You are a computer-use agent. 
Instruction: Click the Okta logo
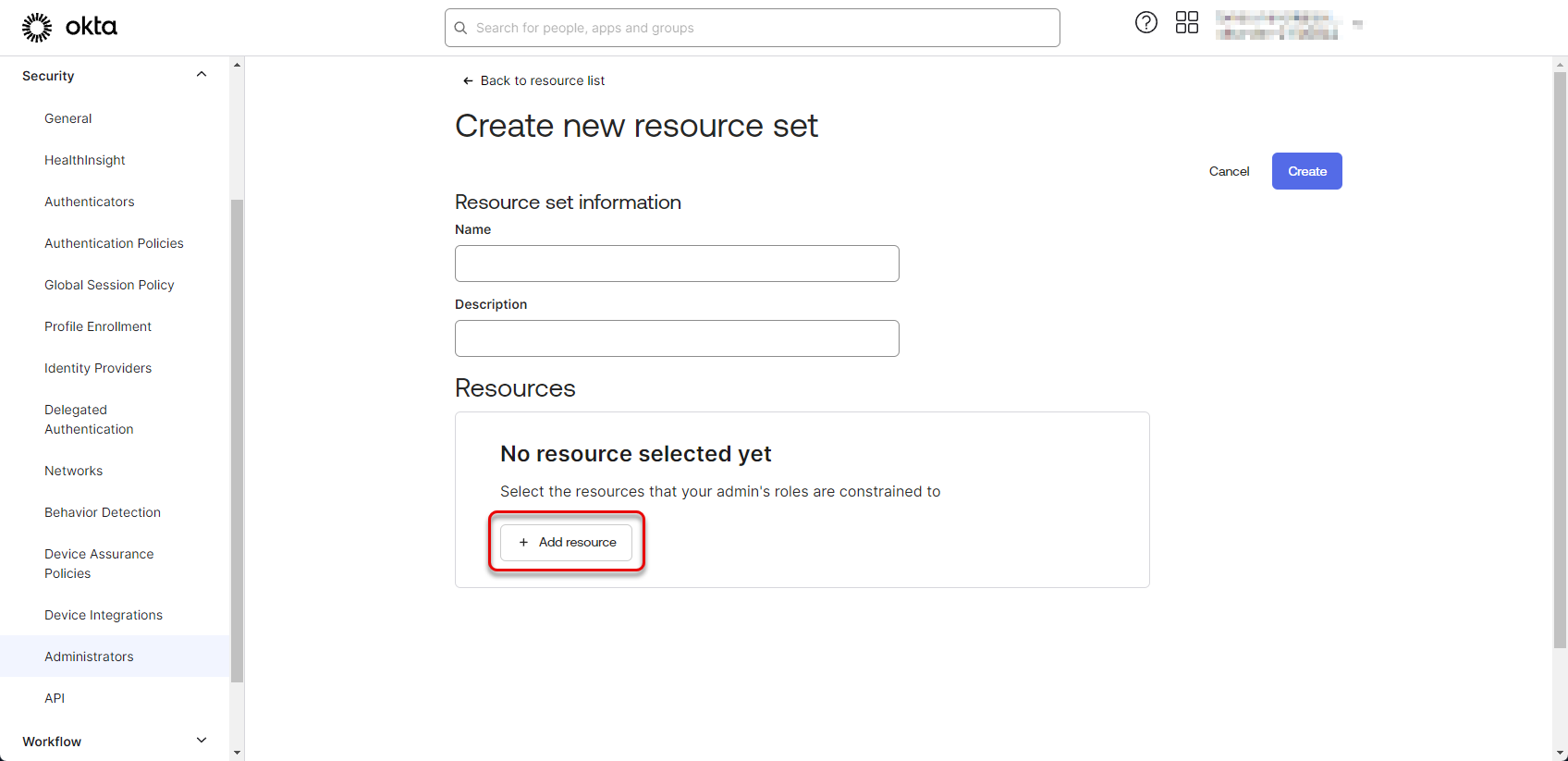click(x=70, y=28)
